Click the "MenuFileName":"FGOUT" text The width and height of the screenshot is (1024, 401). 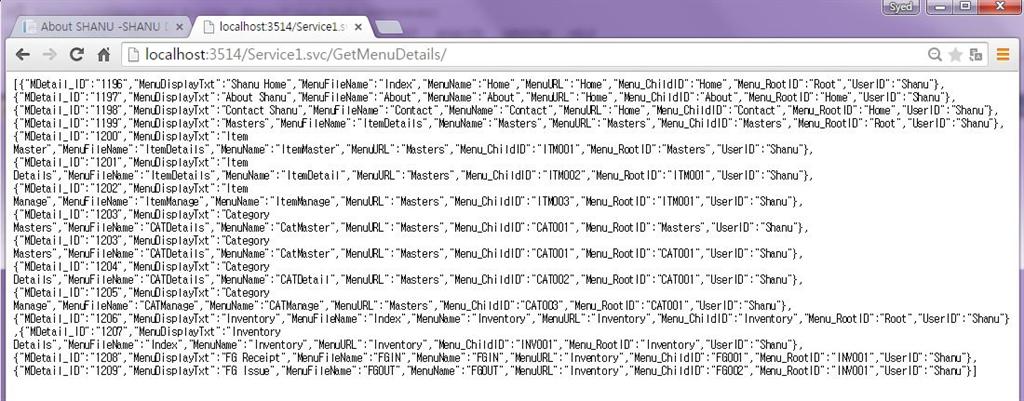(x=338, y=371)
